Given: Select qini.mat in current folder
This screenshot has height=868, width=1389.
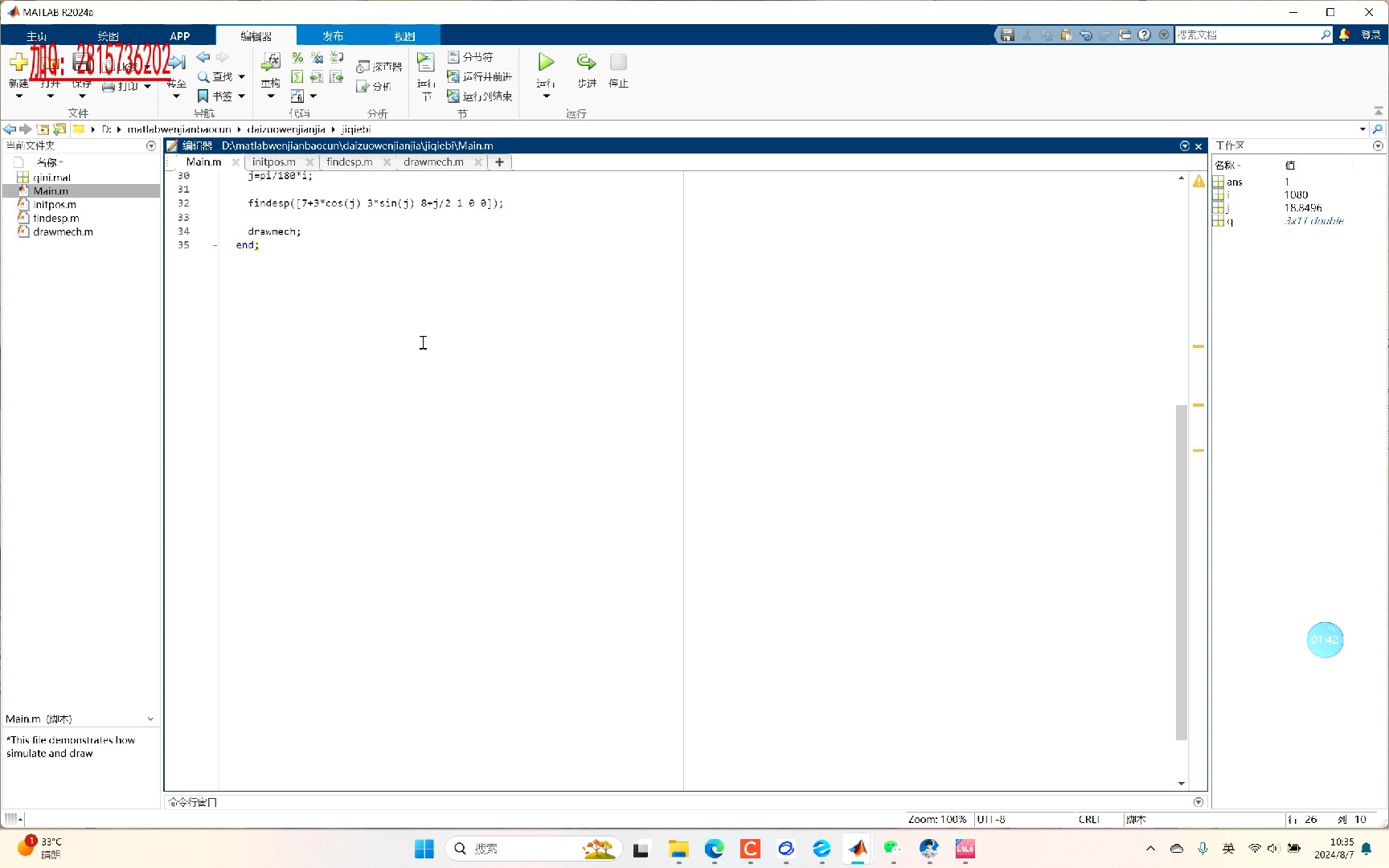Looking at the screenshot, I should tap(52, 178).
